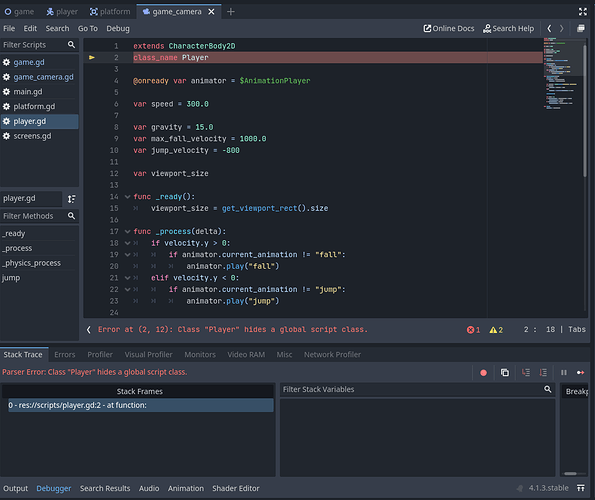Fold the if block at line 18
This screenshot has width=595, height=500.
click(x=128, y=243)
